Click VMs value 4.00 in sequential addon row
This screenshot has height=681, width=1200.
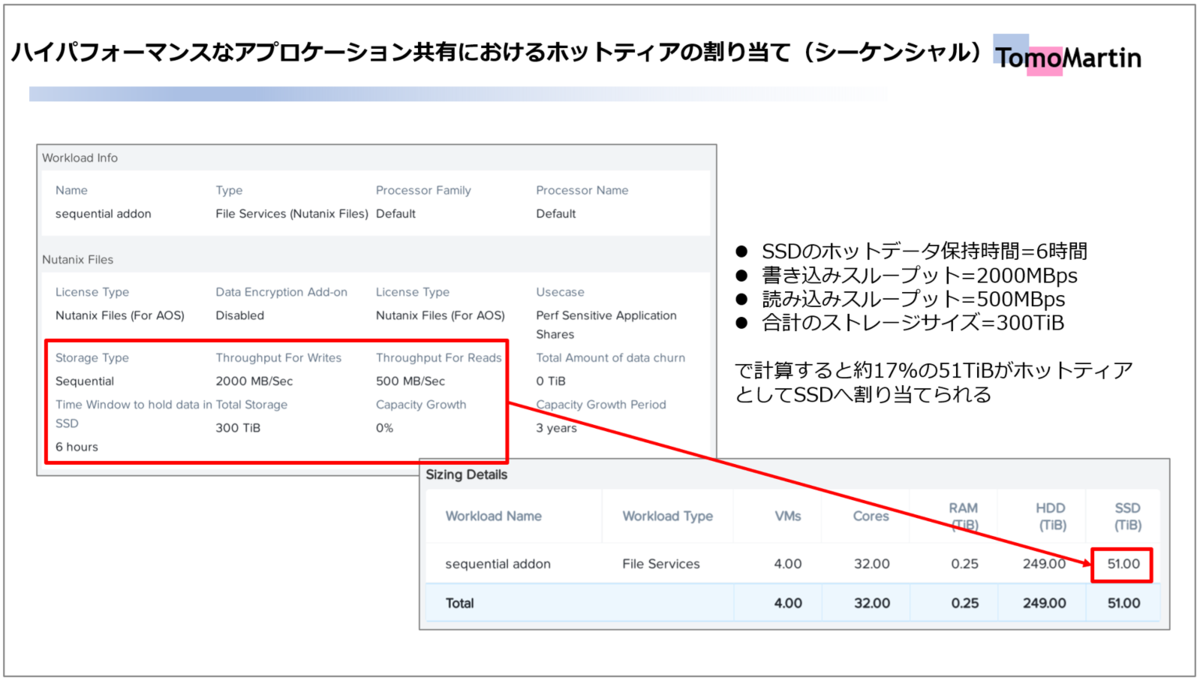(x=788, y=564)
